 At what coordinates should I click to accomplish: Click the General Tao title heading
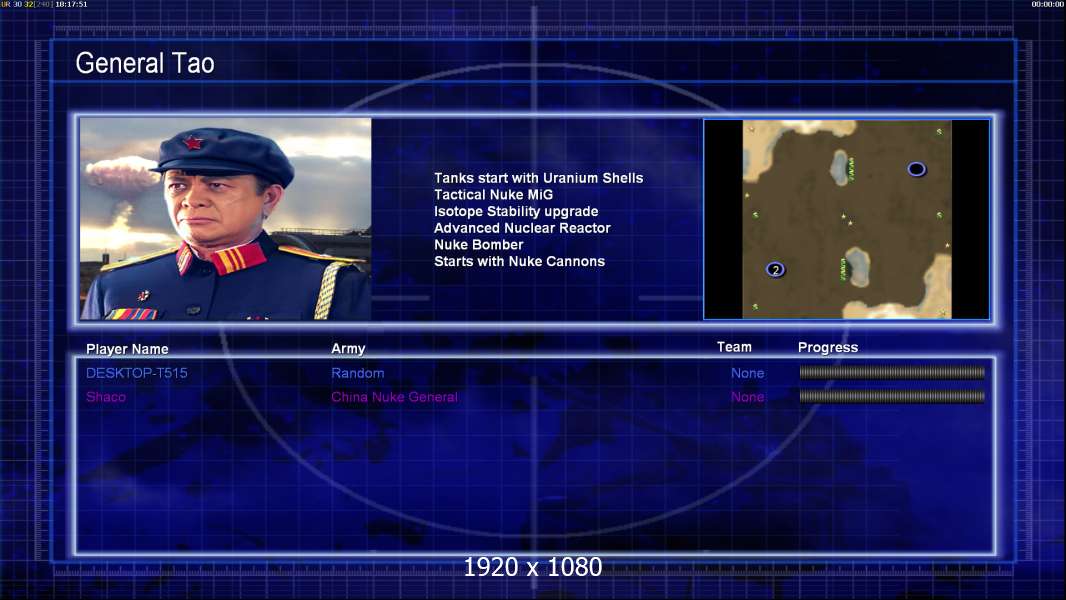pyautogui.click(x=145, y=63)
